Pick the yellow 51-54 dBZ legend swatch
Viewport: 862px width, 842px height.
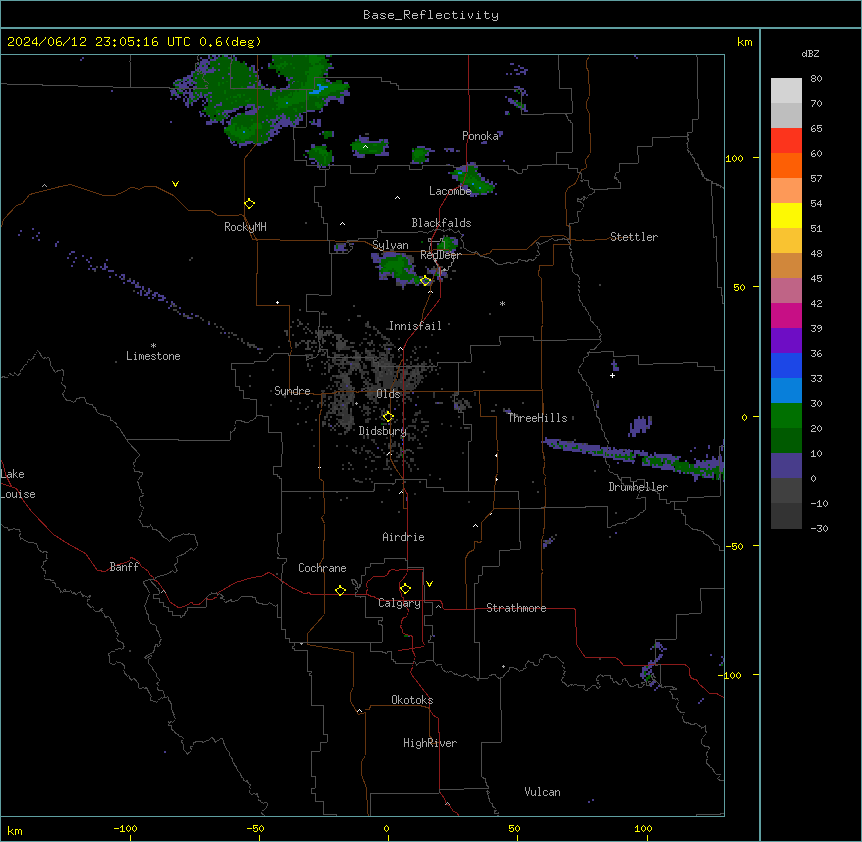(x=786, y=215)
